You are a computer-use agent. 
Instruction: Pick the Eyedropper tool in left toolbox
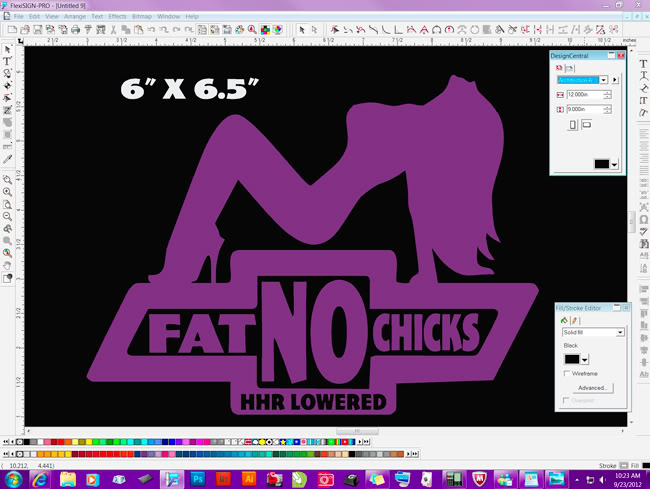[x=7, y=160]
